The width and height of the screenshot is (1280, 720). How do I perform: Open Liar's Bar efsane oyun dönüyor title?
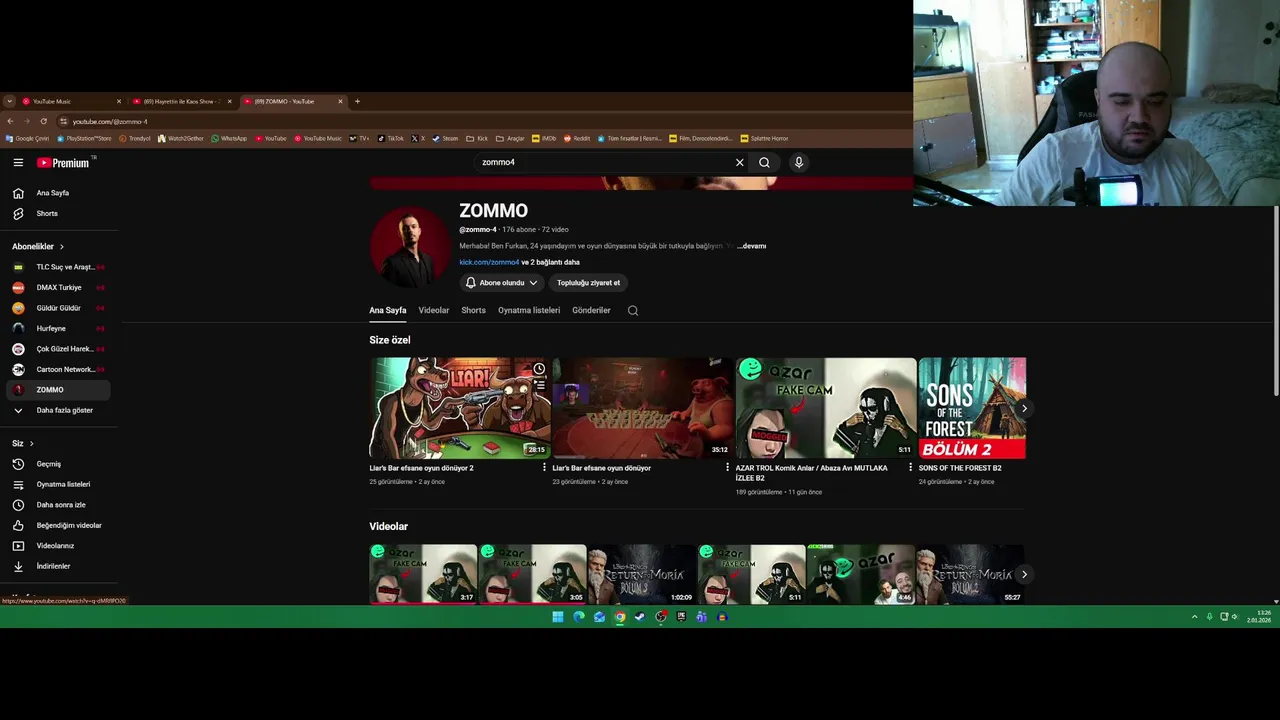pos(601,468)
